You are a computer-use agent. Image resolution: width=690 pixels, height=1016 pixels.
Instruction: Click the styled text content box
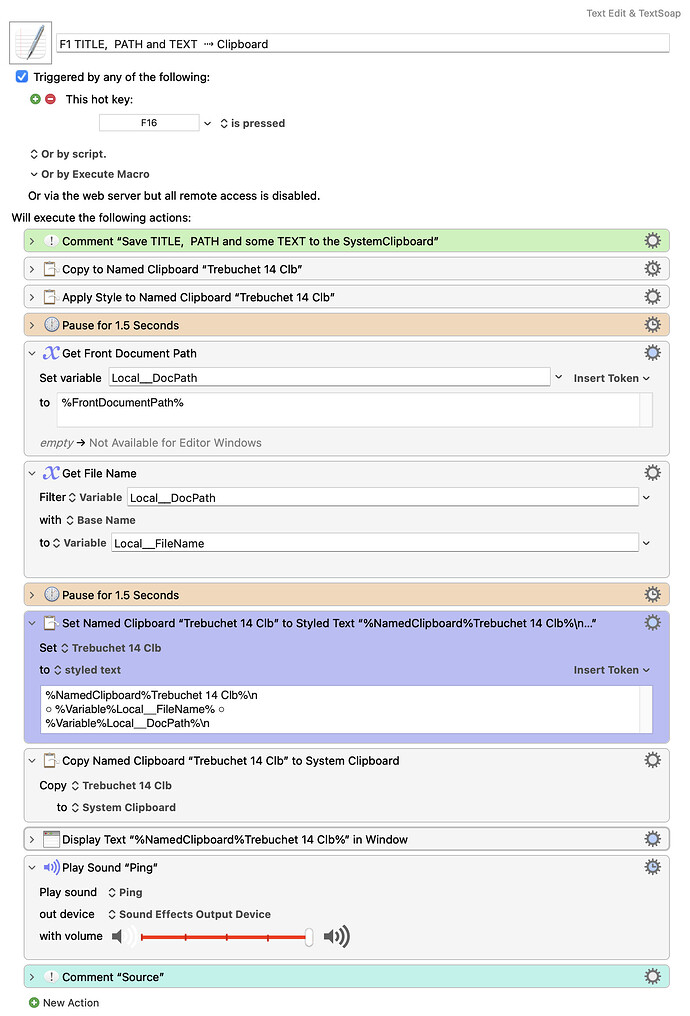pyautogui.click(x=346, y=709)
